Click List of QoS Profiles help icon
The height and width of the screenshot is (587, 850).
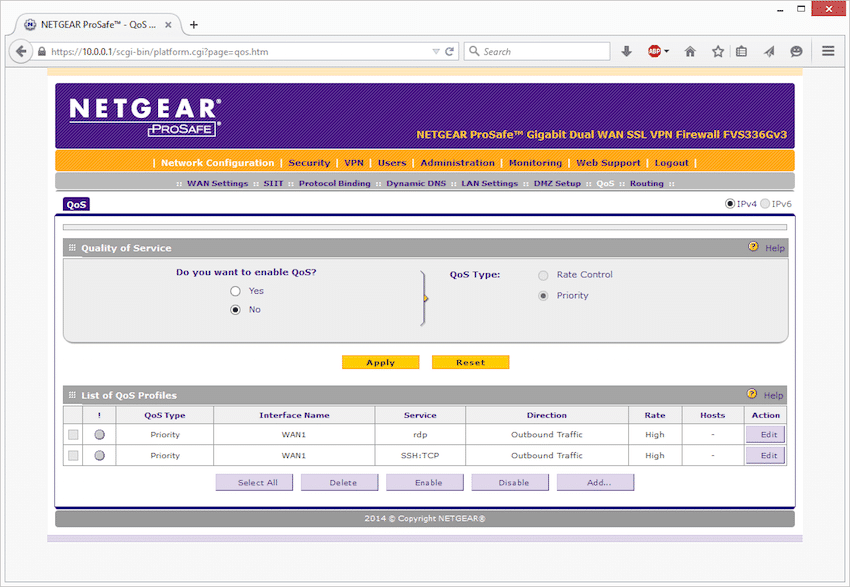[751, 394]
